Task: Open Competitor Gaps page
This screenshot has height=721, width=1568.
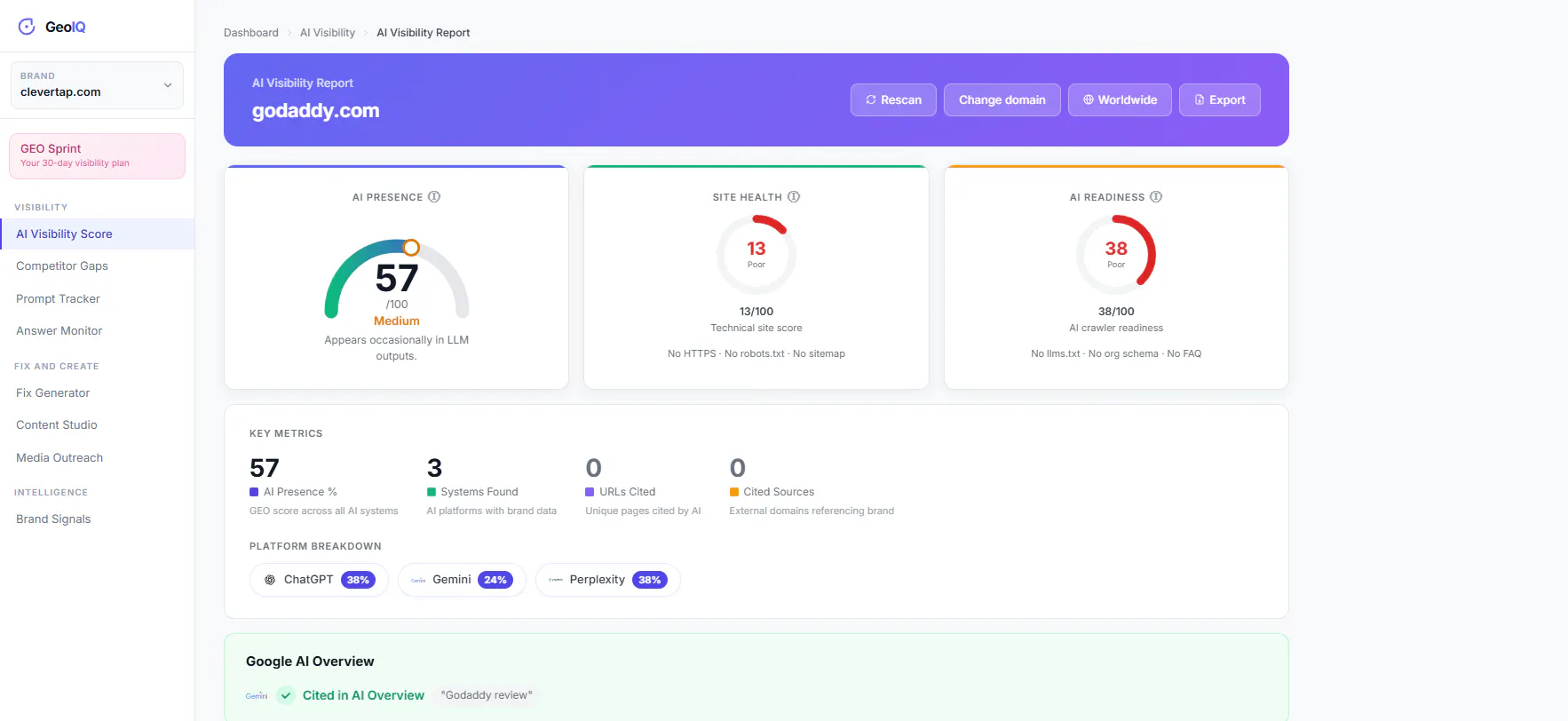Action: pyautogui.click(x=62, y=266)
